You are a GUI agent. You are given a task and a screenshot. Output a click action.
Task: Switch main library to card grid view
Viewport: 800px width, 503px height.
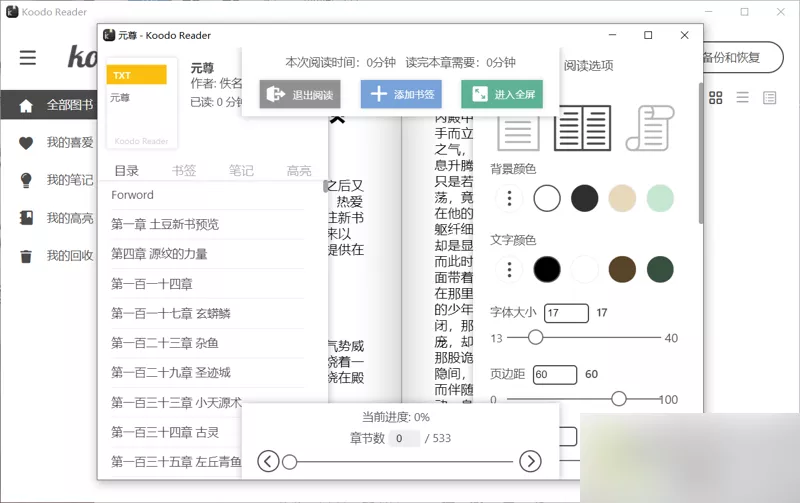[x=716, y=97]
